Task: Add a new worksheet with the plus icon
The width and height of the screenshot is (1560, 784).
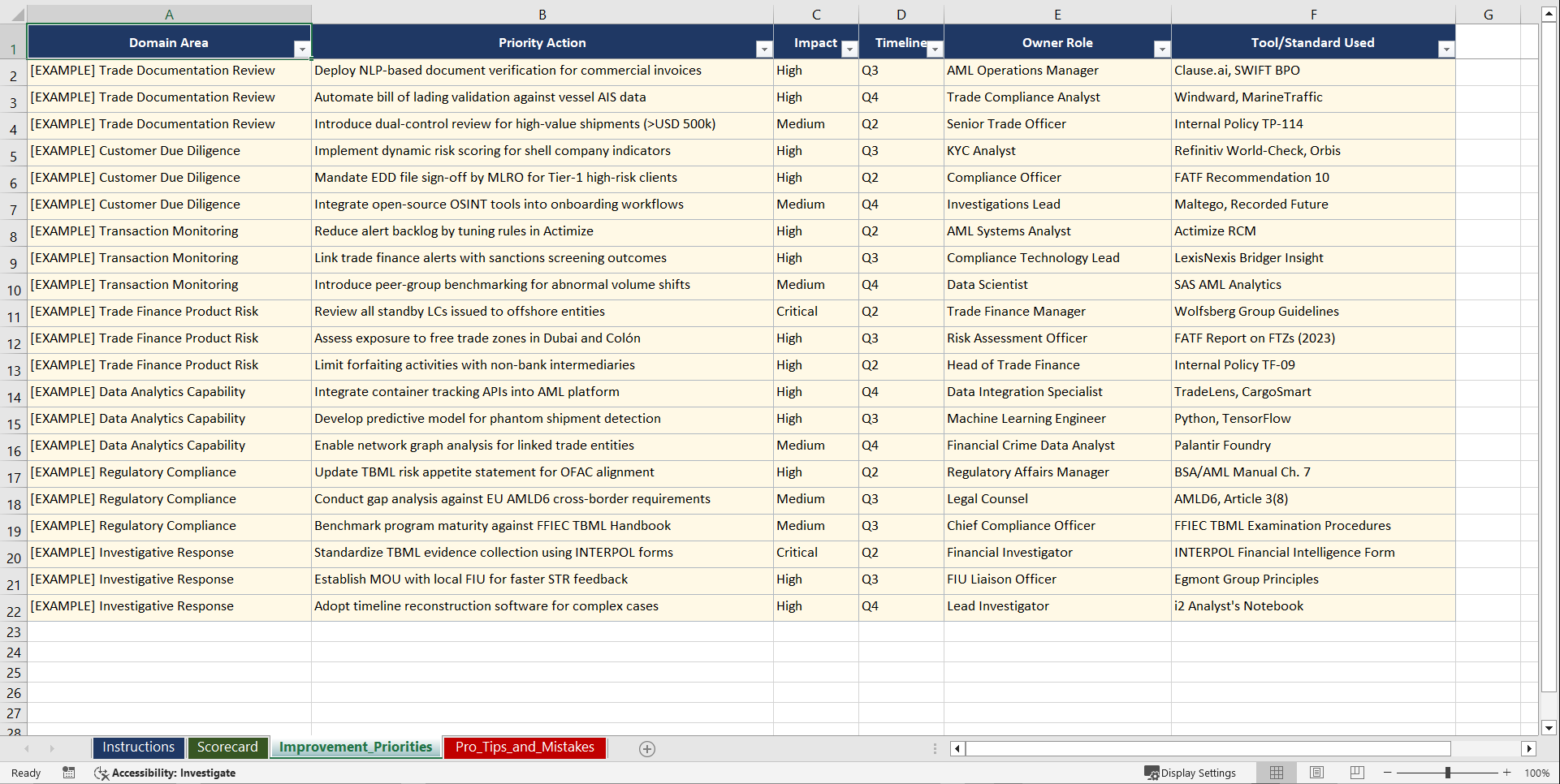Action: [x=647, y=748]
